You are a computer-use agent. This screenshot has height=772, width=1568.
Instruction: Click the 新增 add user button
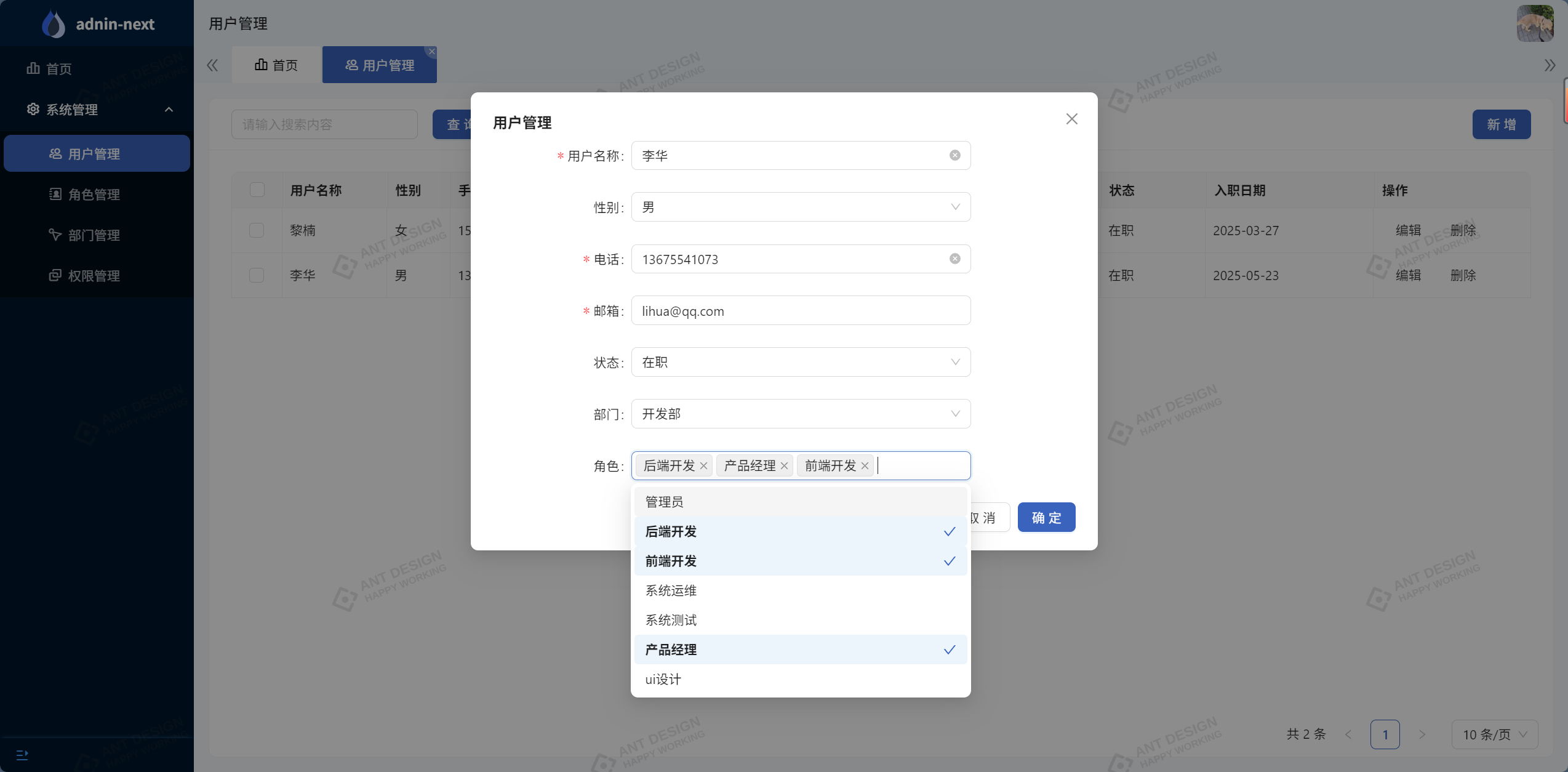[x=1501, y=124]
